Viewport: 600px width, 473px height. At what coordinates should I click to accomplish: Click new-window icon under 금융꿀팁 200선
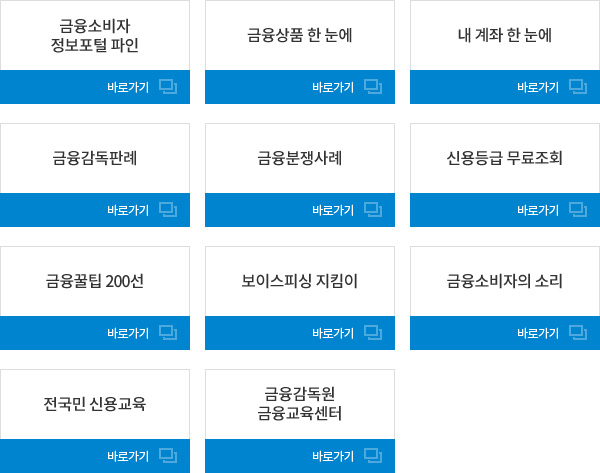click(x=168, y=333)
